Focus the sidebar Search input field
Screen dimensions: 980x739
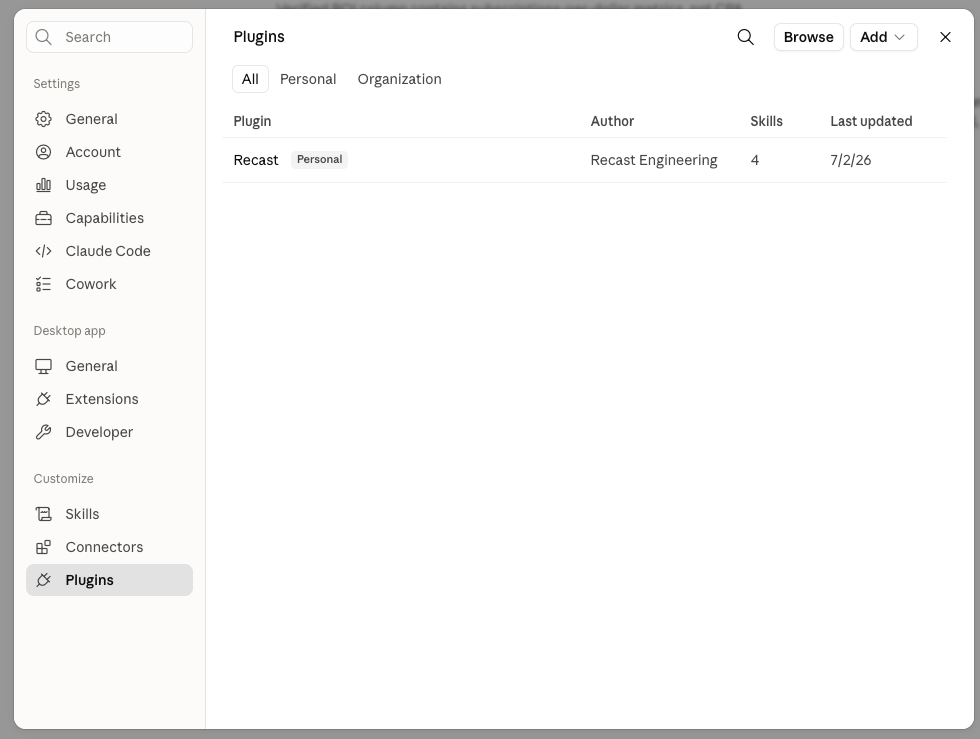tap(109, 37)
